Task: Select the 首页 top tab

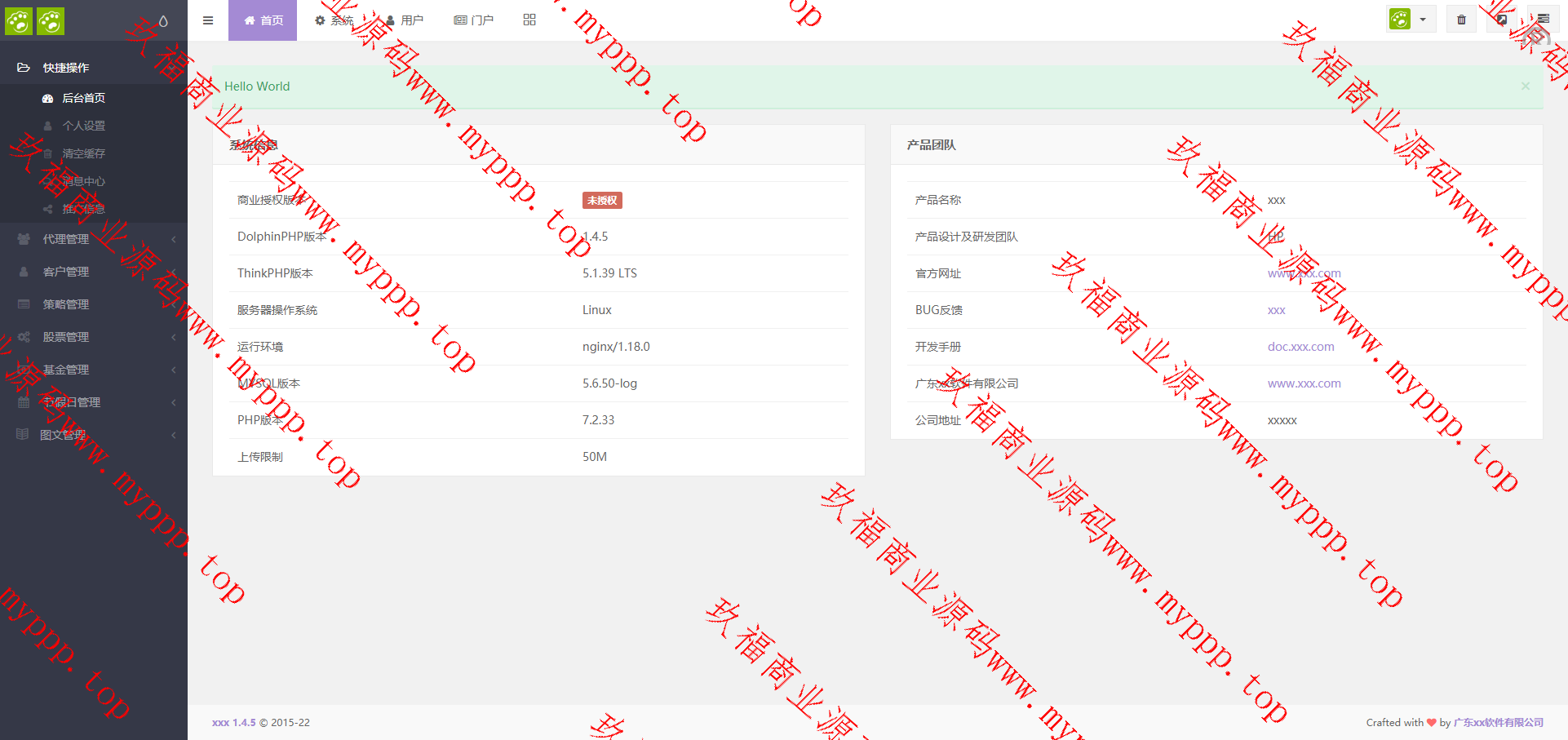Action: coord(263,20)
